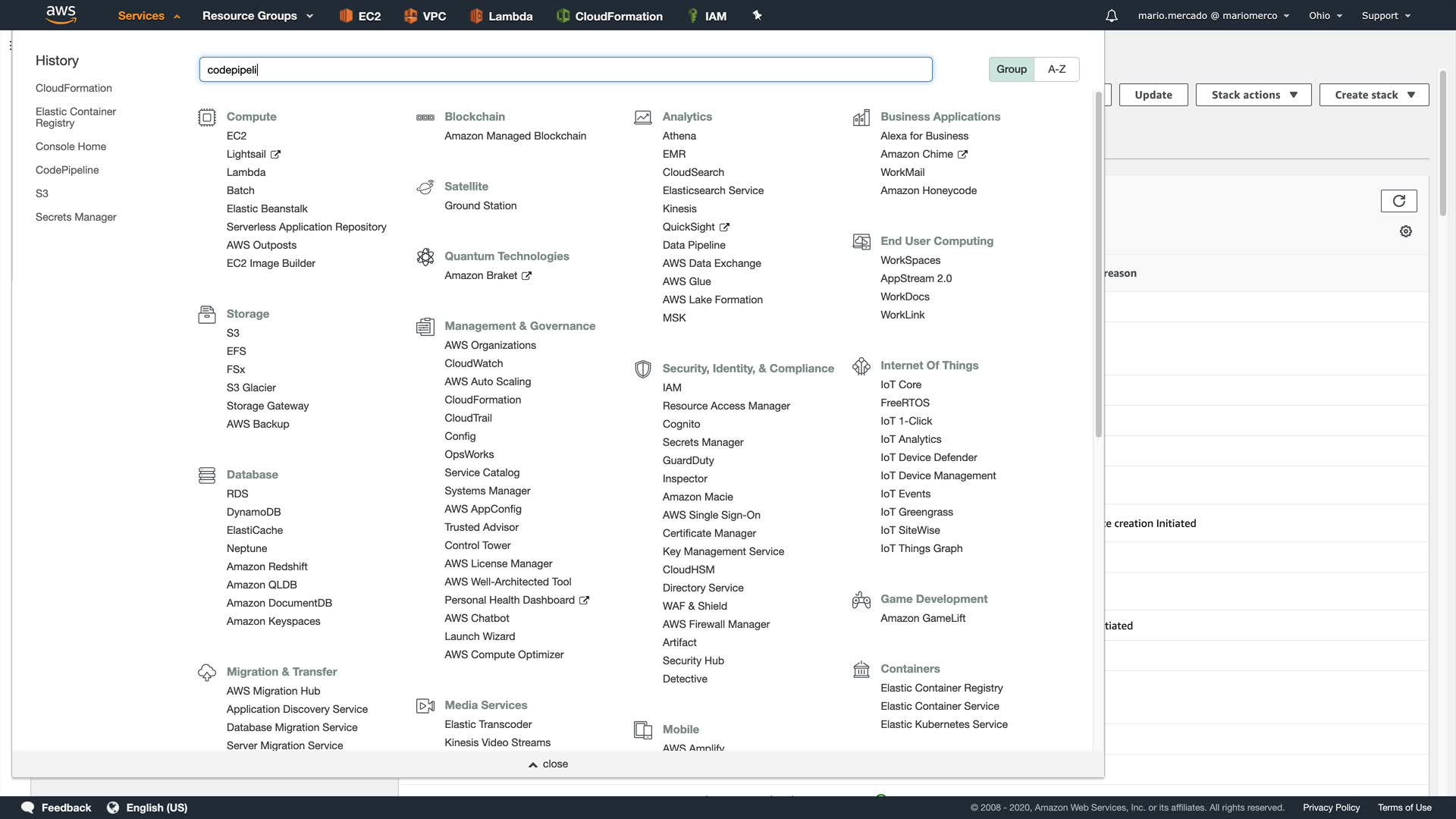The image size is (1456, 819).
Task: Click the refresh icon button
Action: point(1398,201)
